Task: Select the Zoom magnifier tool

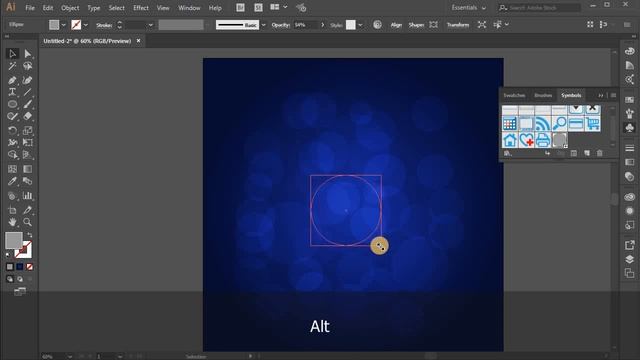Action: 27,222
